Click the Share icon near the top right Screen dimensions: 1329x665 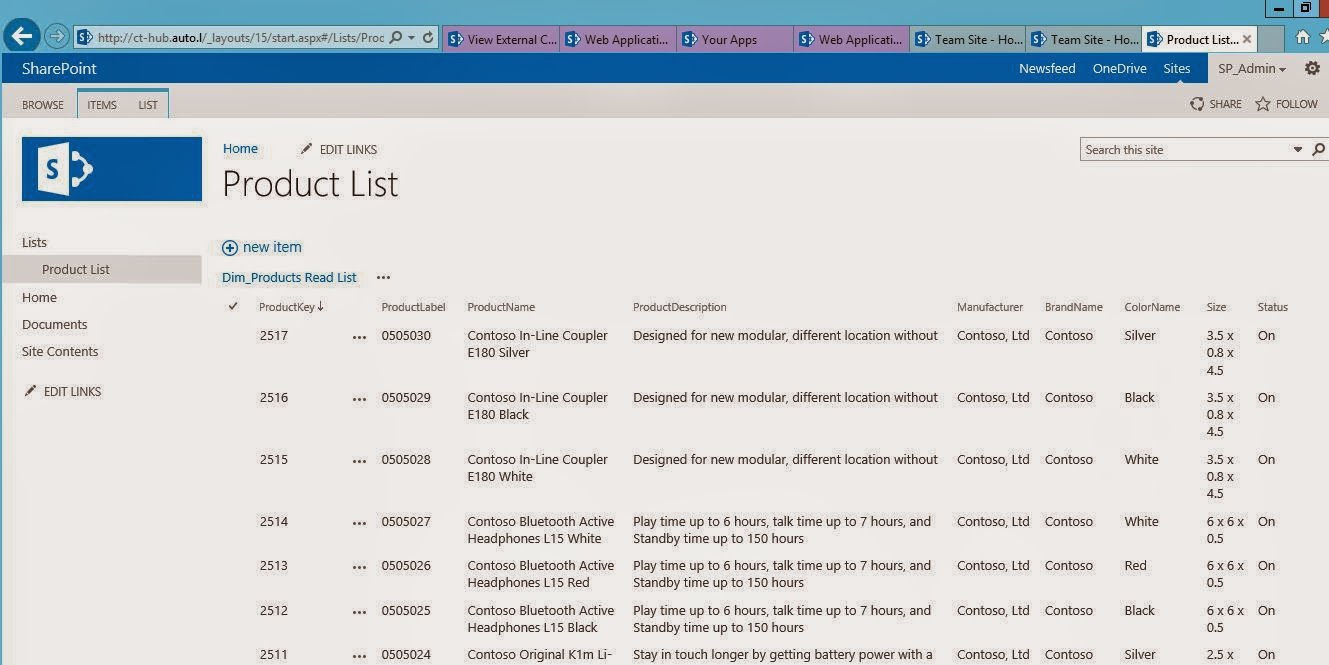click(1196, 103)
